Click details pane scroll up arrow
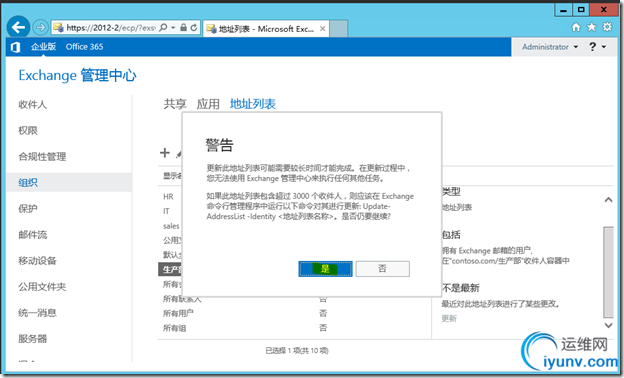The height and width of the screenshot is (378, 624). coord(608,200)
